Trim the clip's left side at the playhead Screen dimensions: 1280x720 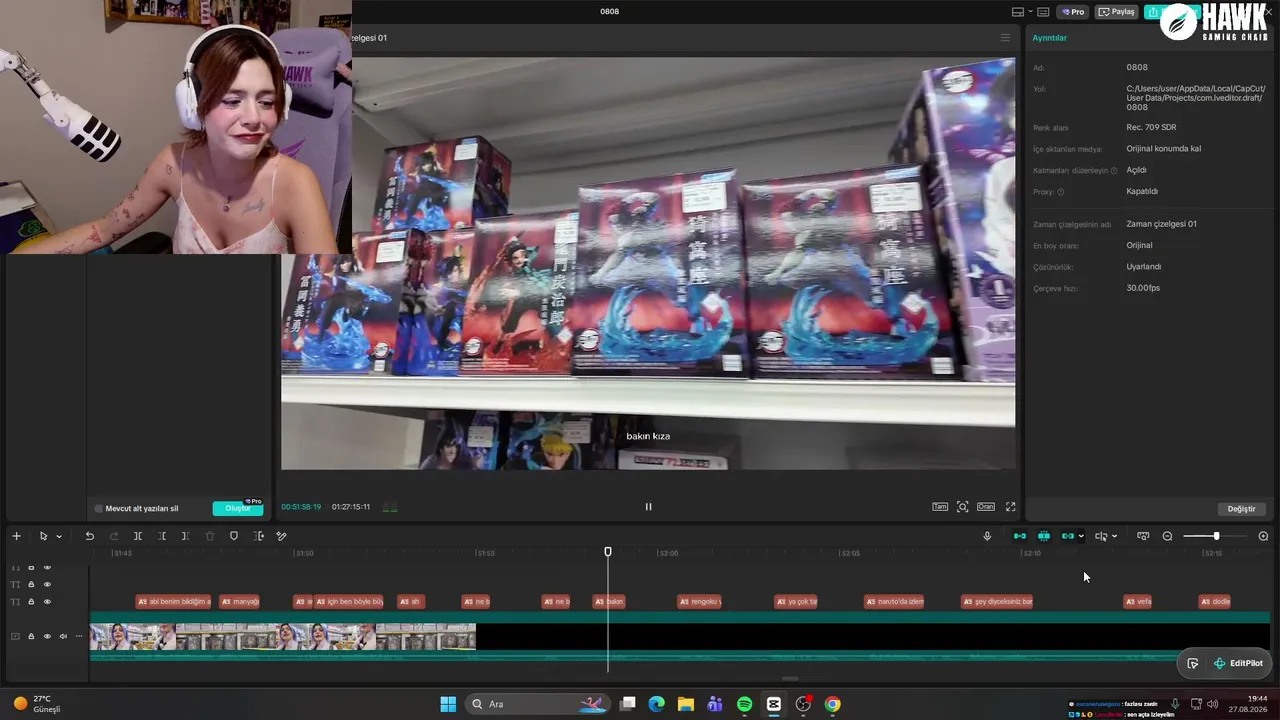(x=162, y=536)
